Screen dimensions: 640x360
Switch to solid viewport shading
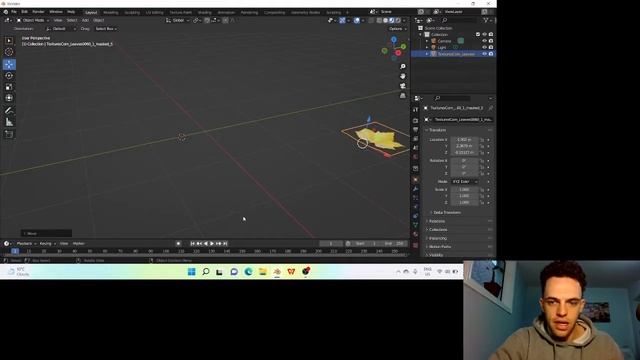385,20
